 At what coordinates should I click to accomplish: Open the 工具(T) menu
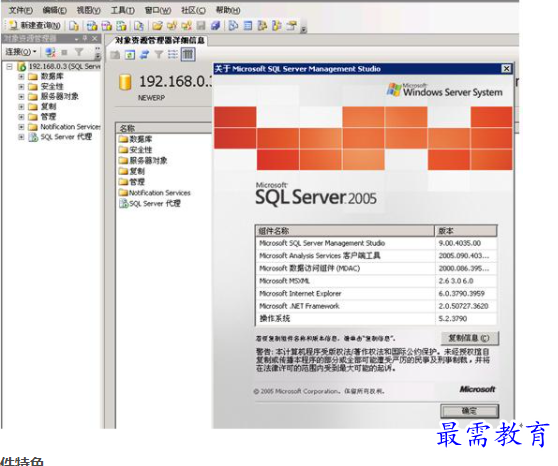122,10
